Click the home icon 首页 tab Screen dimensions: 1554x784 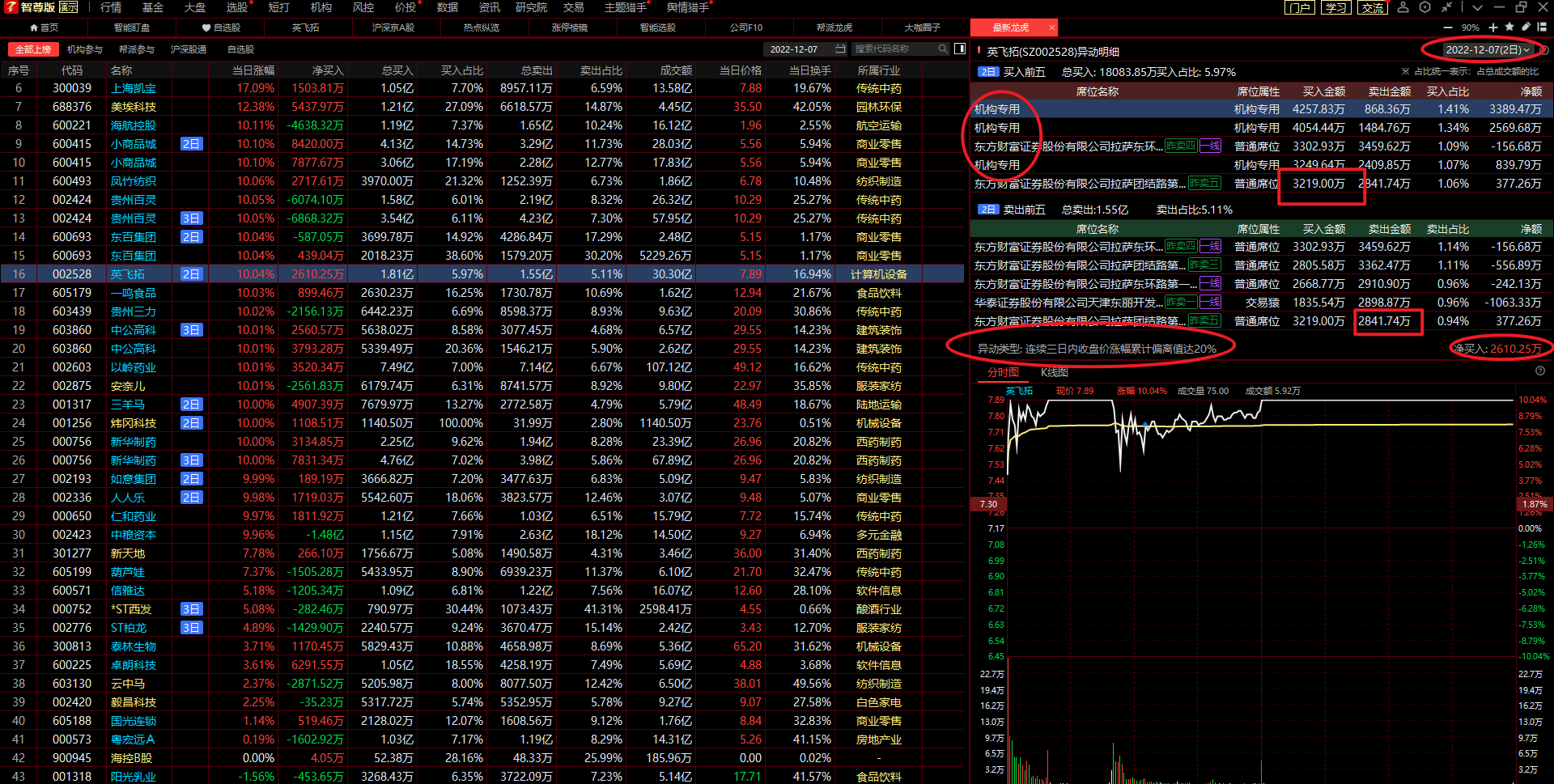[44, 28]
